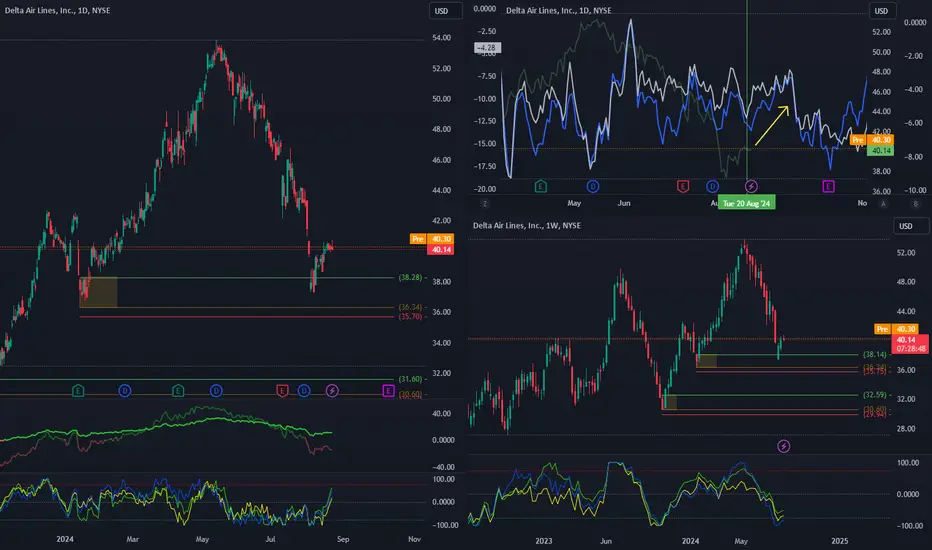Click the red earnings E marker in top-right chart
This screenshot has height=550, width=932.
point(682,187)
